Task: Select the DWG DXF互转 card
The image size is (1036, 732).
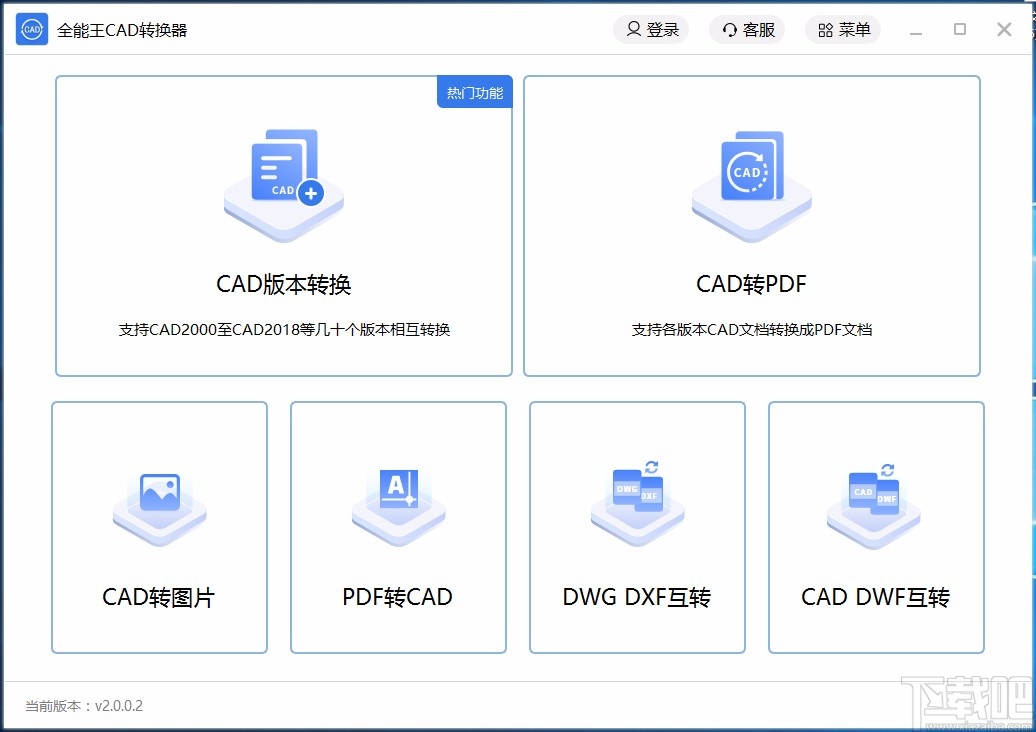Action: point(636,528)
